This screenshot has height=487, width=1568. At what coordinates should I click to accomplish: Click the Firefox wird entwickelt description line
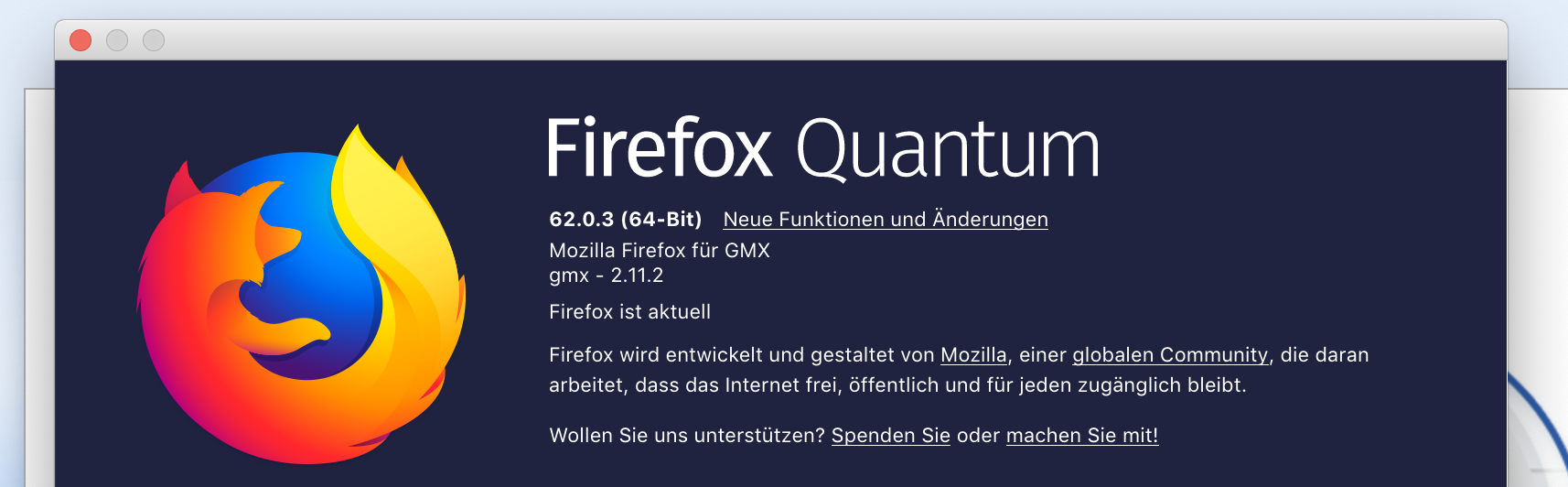pos(741,355)
